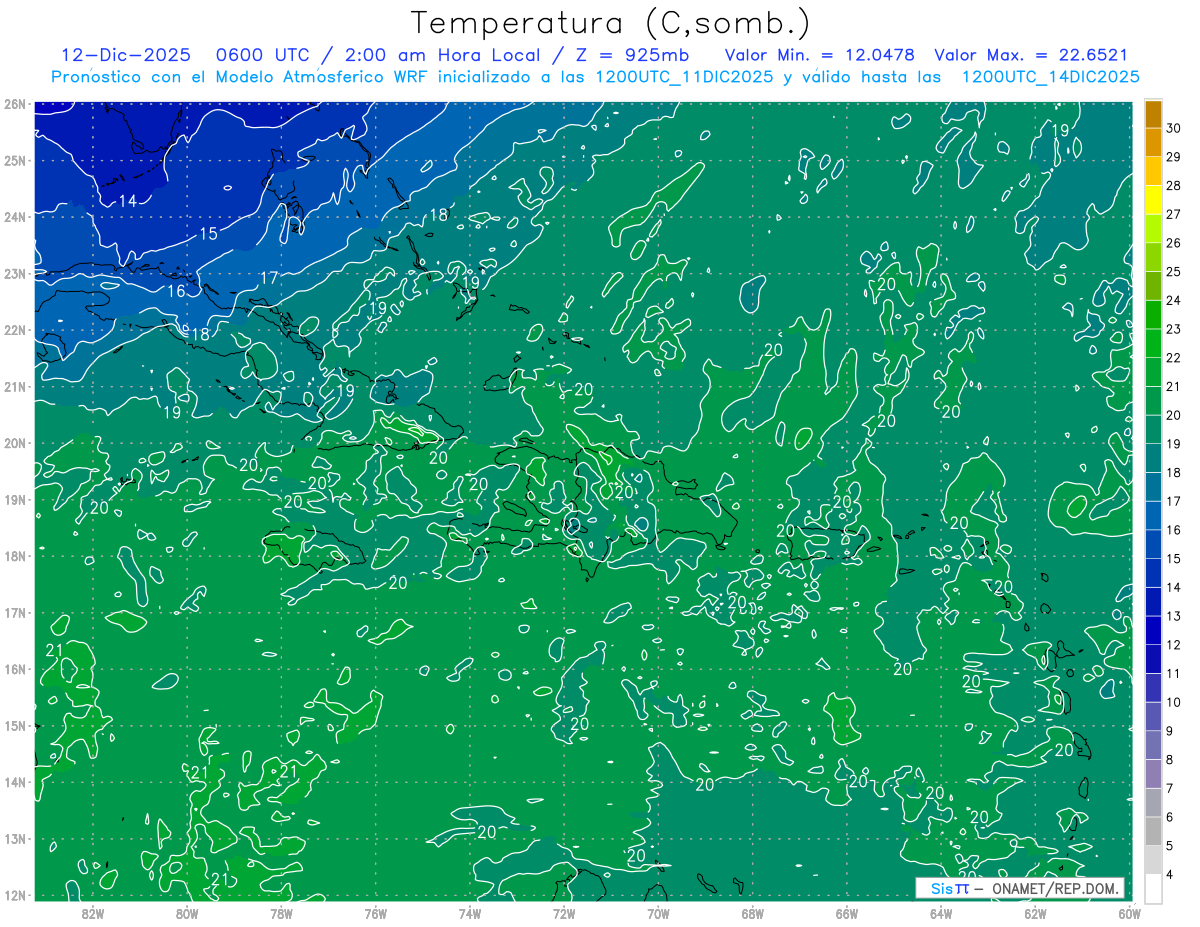Screen dimensions: 1200x927
Task: Select the valid-until time '1200UTC_14DIC2025'
Action: coord(1050,77)
